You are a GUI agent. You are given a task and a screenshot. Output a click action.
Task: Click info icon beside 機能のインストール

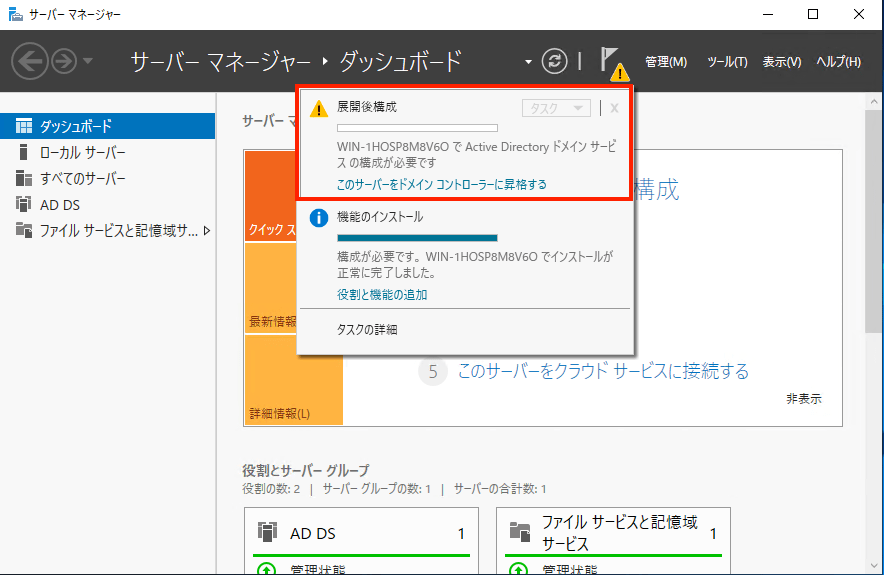[319, 218]
